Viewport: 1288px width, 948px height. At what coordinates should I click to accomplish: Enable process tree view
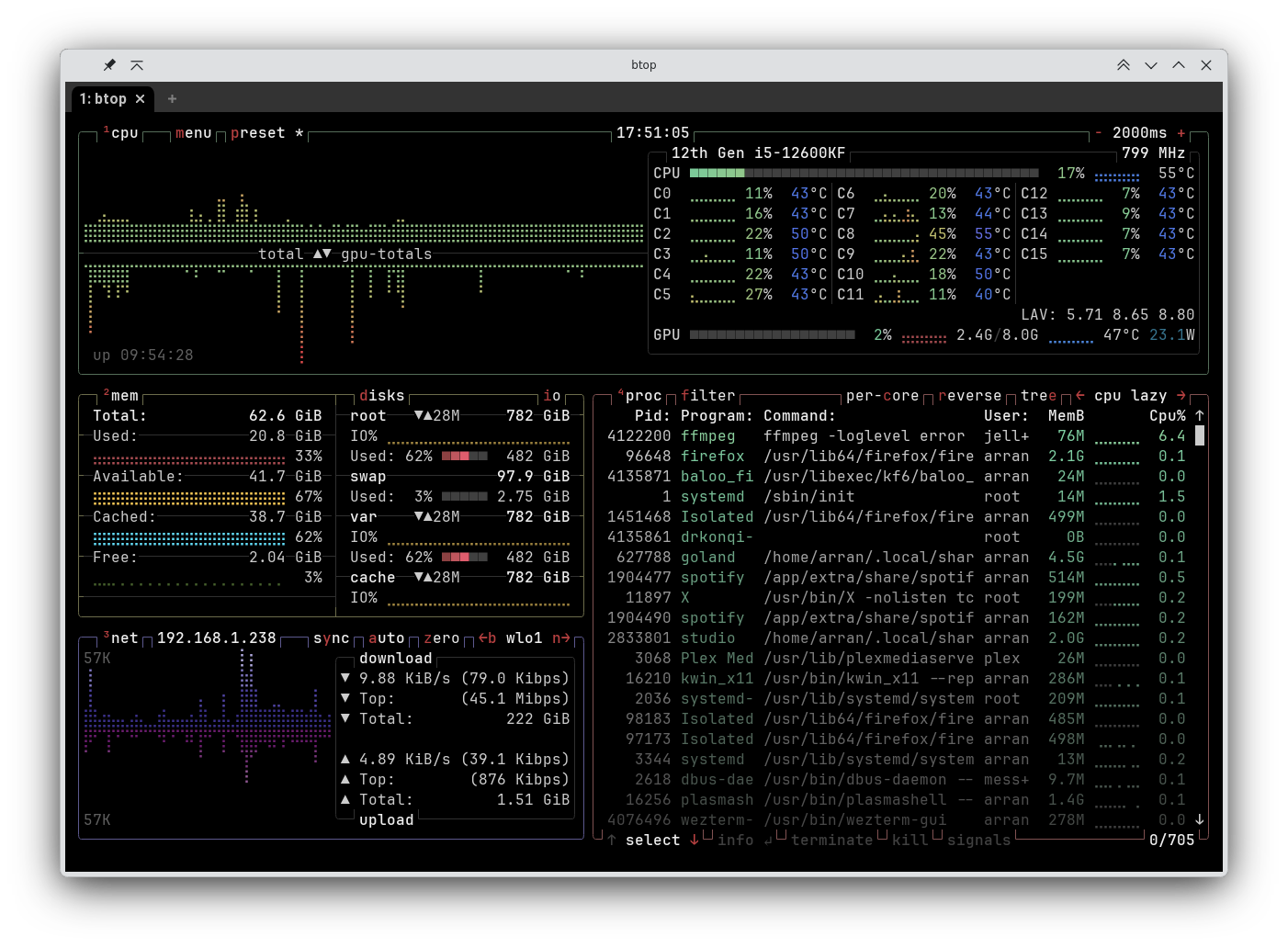[1039, 396]
